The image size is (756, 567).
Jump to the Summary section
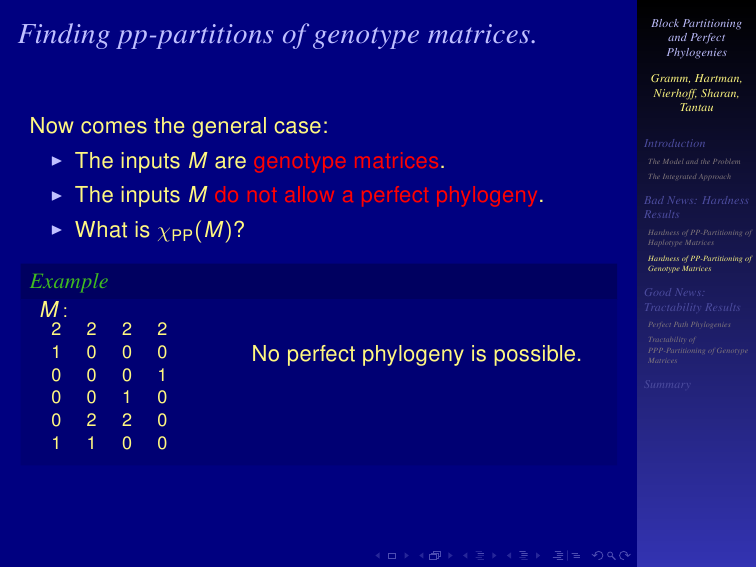coord(667,384)
